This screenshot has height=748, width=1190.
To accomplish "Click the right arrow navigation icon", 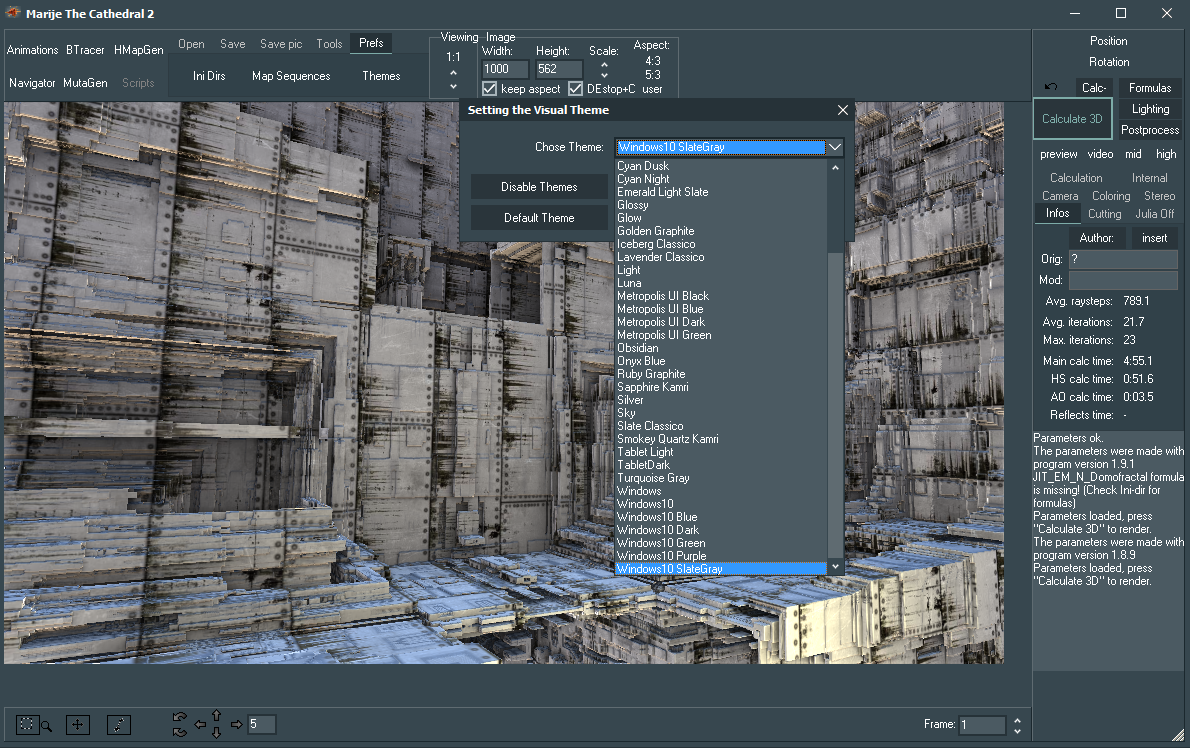I will [x=236, y=724].
